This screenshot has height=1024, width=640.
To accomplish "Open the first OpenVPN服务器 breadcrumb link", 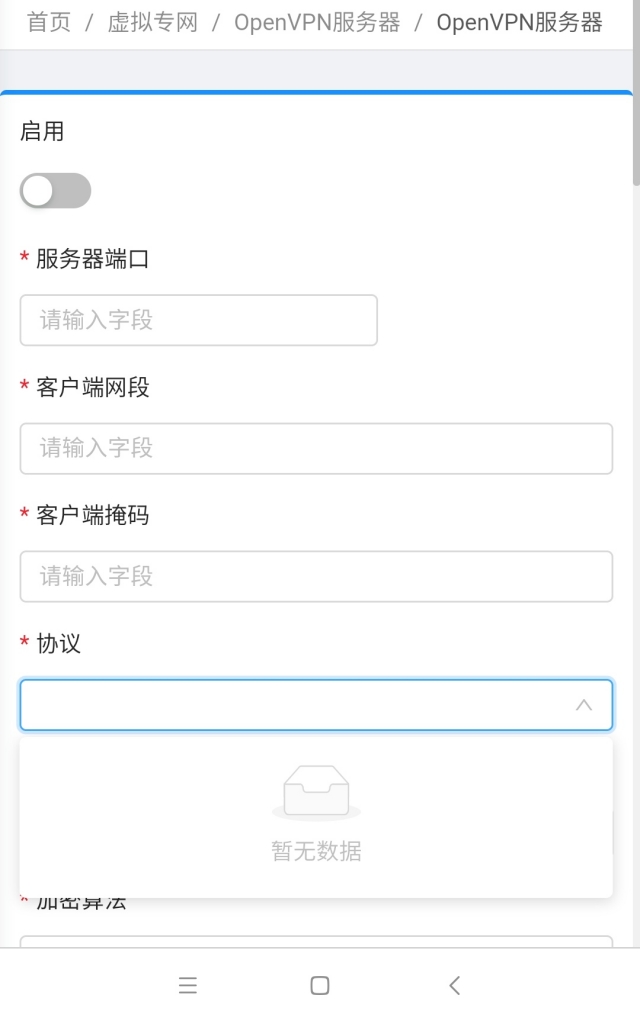I will [317, 22].
